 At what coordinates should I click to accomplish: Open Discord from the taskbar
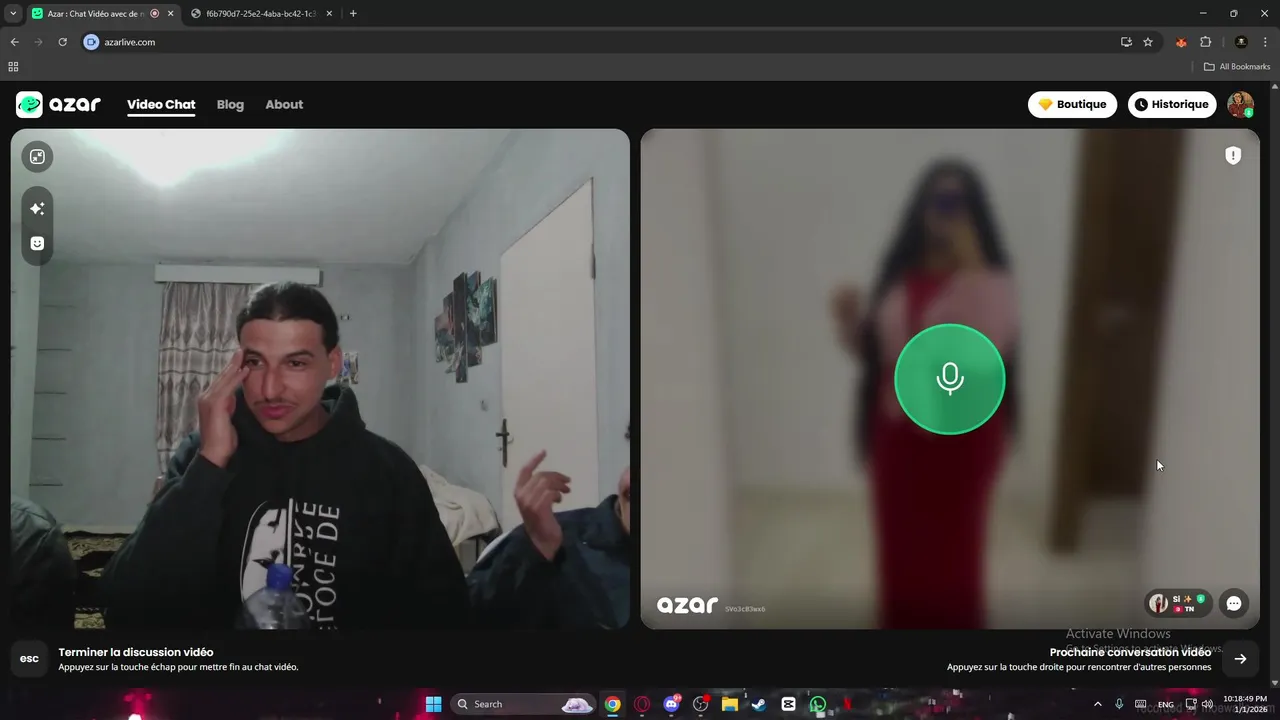click(671, 704)
